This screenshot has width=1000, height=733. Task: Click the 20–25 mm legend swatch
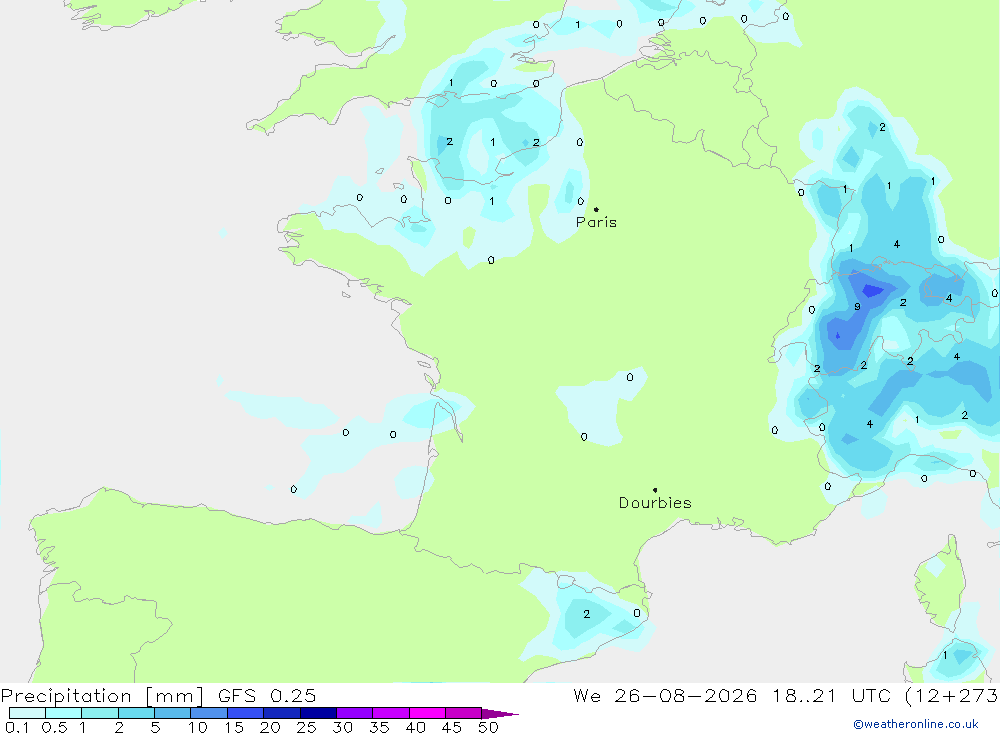282,713
